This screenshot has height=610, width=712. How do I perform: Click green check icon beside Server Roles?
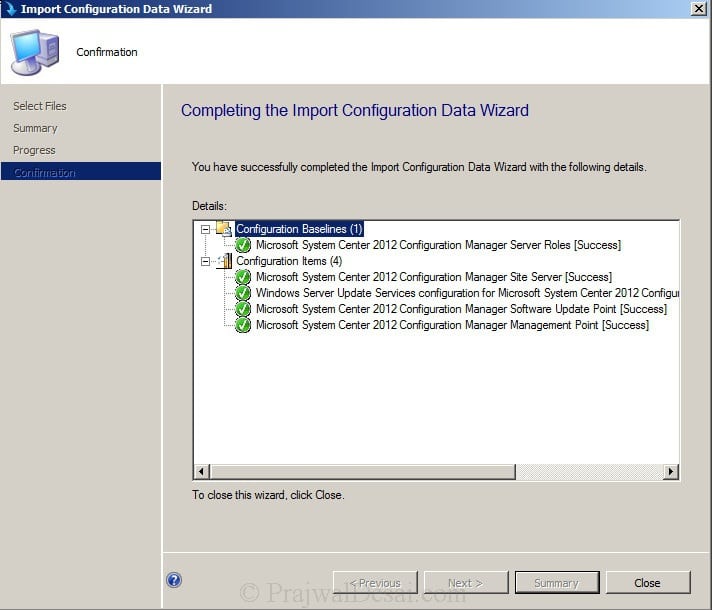pyautogui.click(x=243, y=245)
